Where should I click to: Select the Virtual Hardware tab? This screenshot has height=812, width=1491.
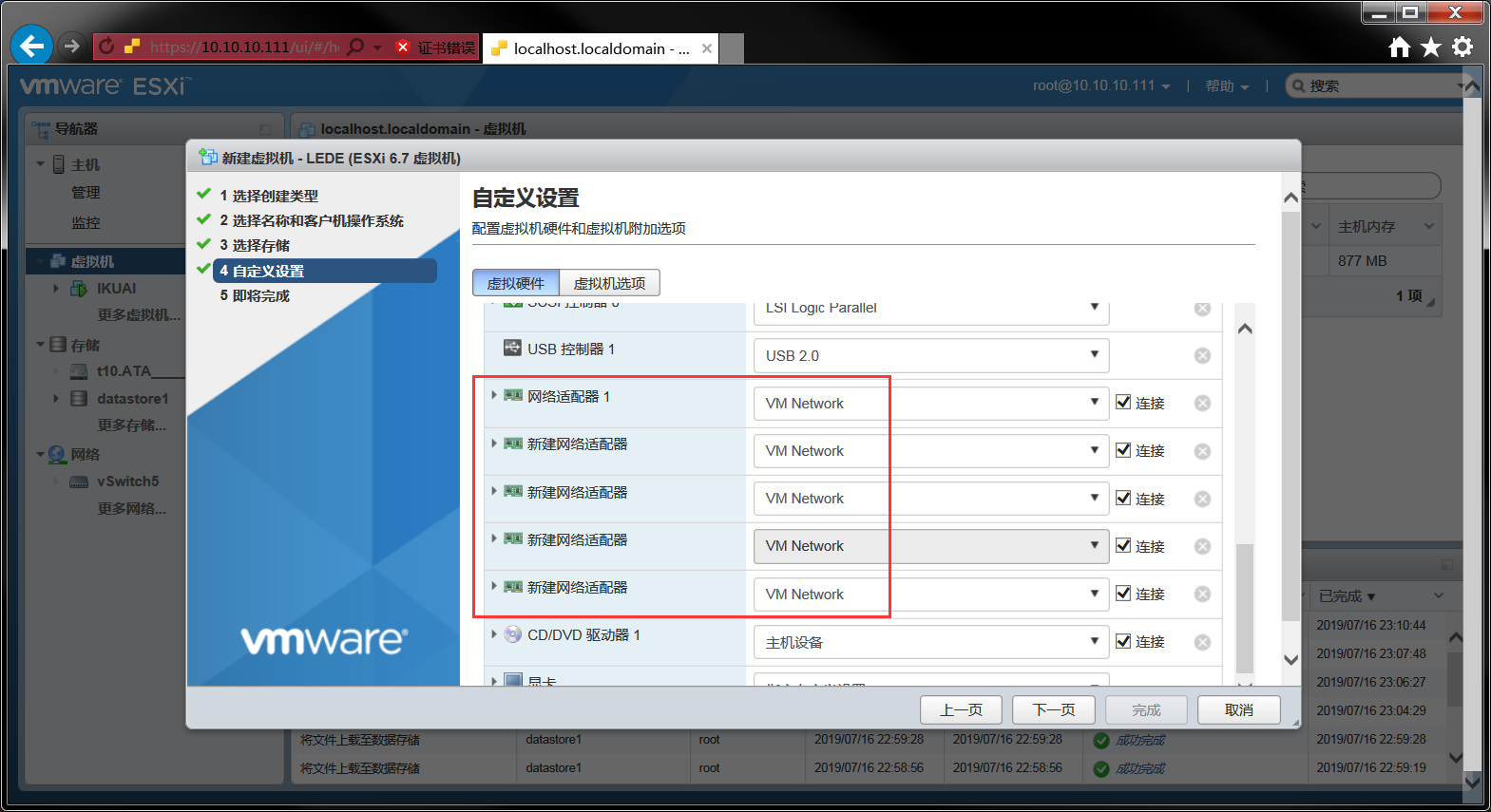point(516,283)
